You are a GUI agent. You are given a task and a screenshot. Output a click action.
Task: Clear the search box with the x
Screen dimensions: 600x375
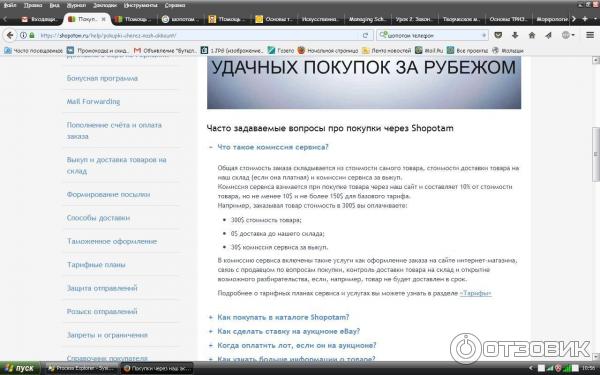484,35
